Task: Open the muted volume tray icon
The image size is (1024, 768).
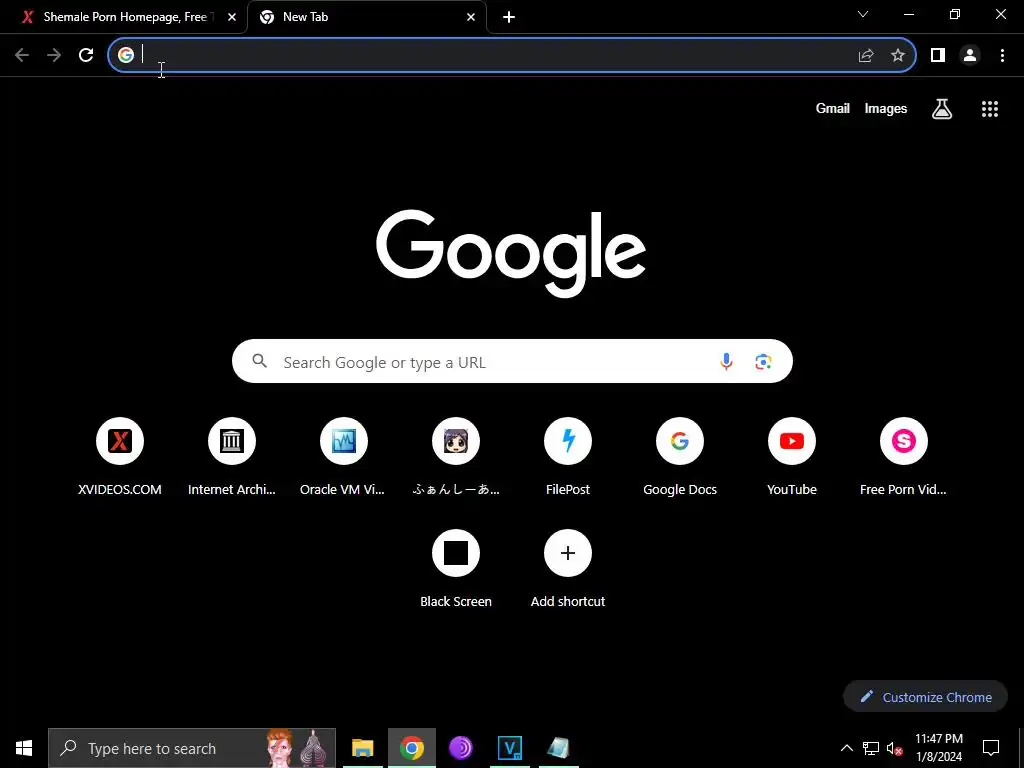Action: [x=895, y=748]
